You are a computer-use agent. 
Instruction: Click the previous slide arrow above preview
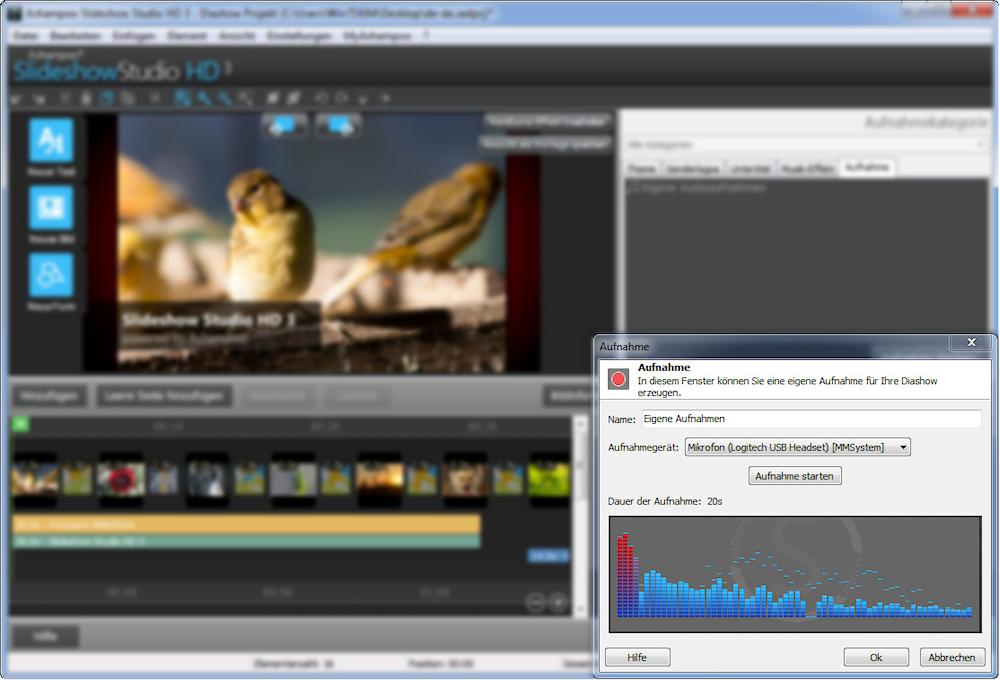click(x=285, y=125)
